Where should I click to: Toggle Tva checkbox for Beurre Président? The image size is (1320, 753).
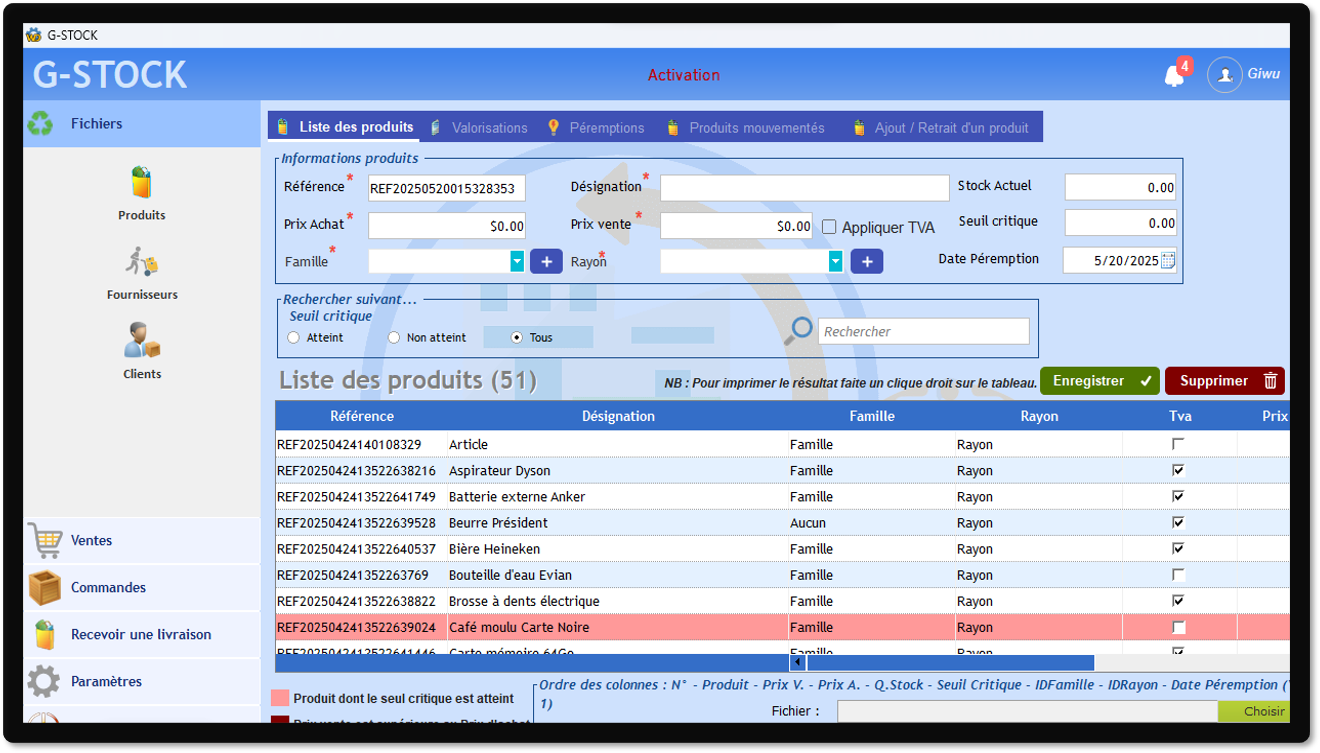(1179, 522)
